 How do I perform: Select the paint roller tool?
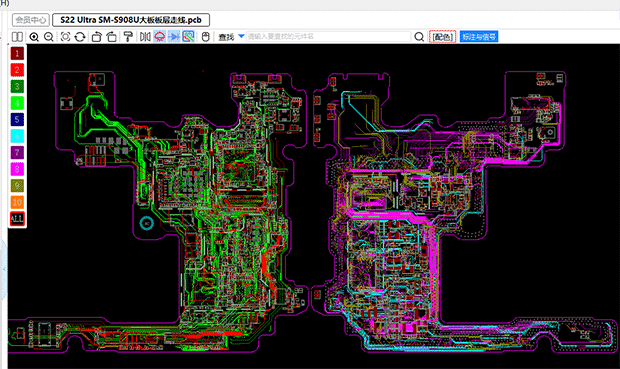pyautogui.click(x=128, y=37)
